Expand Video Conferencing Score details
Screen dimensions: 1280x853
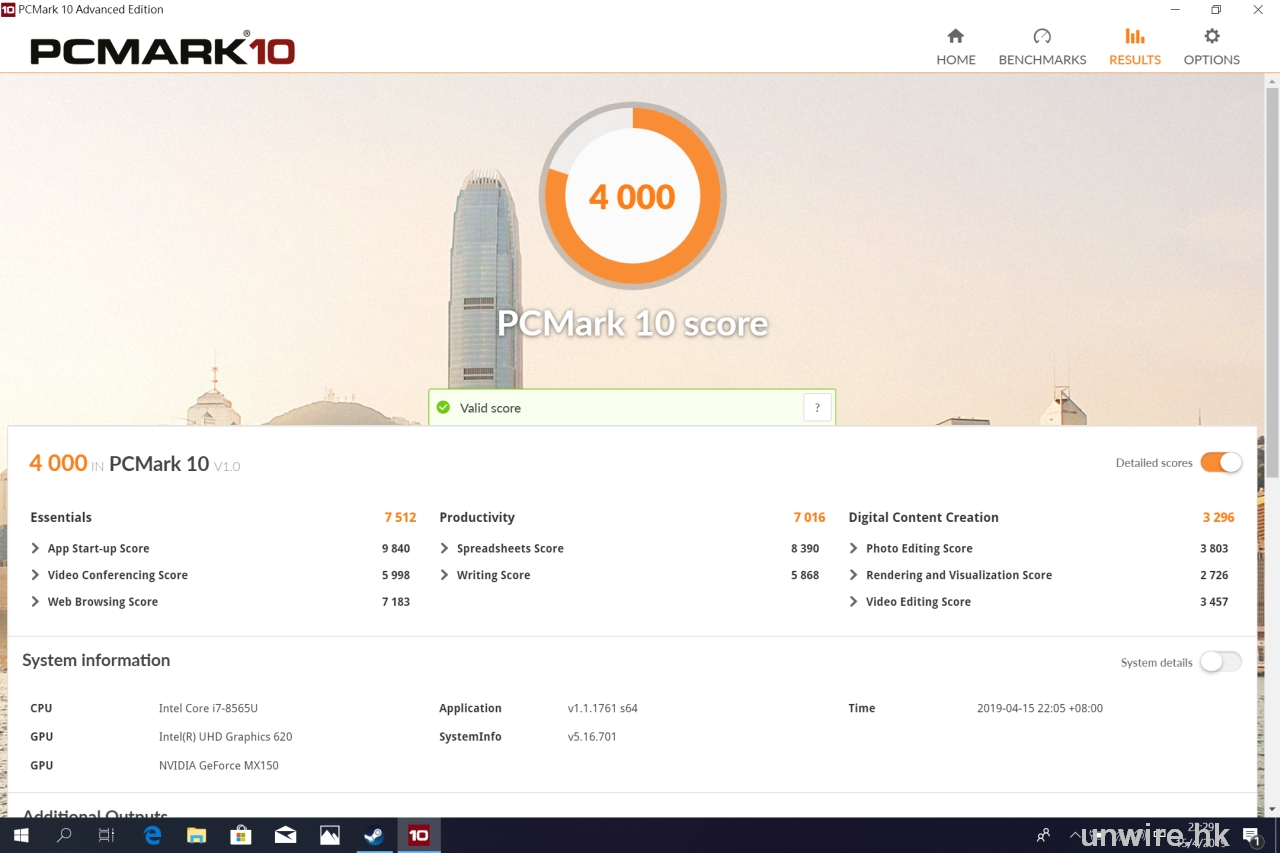(36, 575)
